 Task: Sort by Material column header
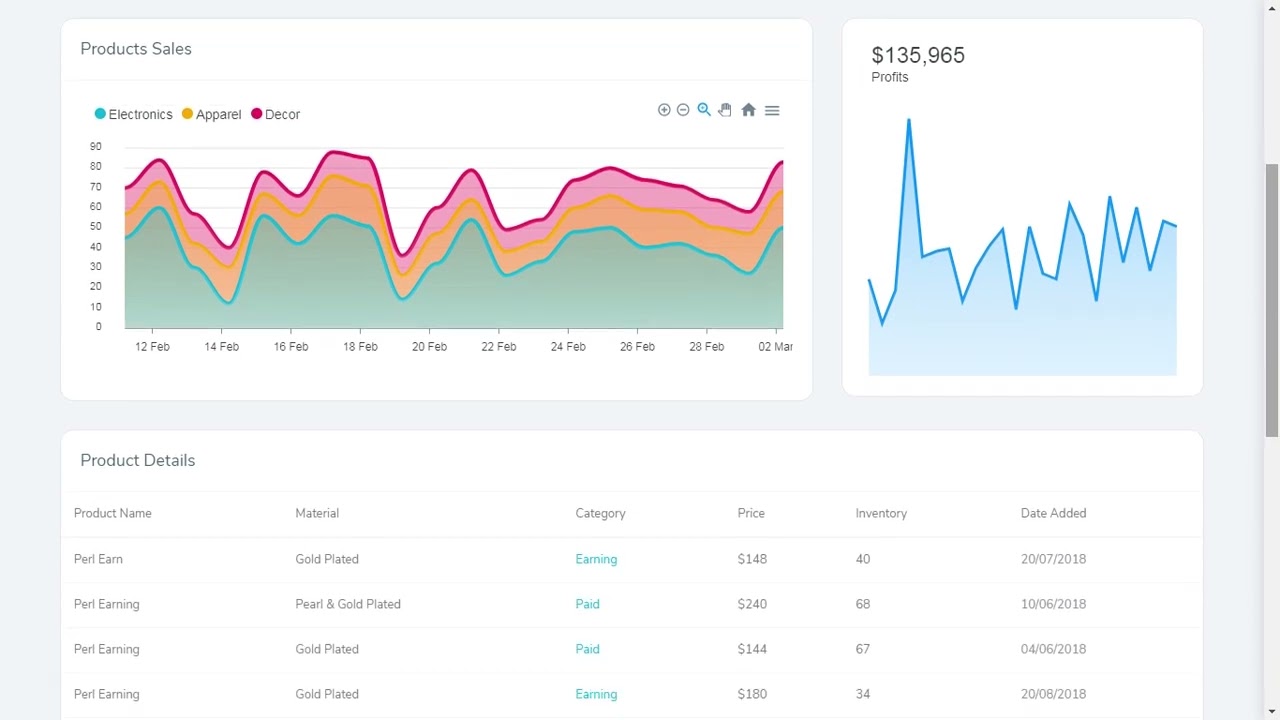pos(317,513)
